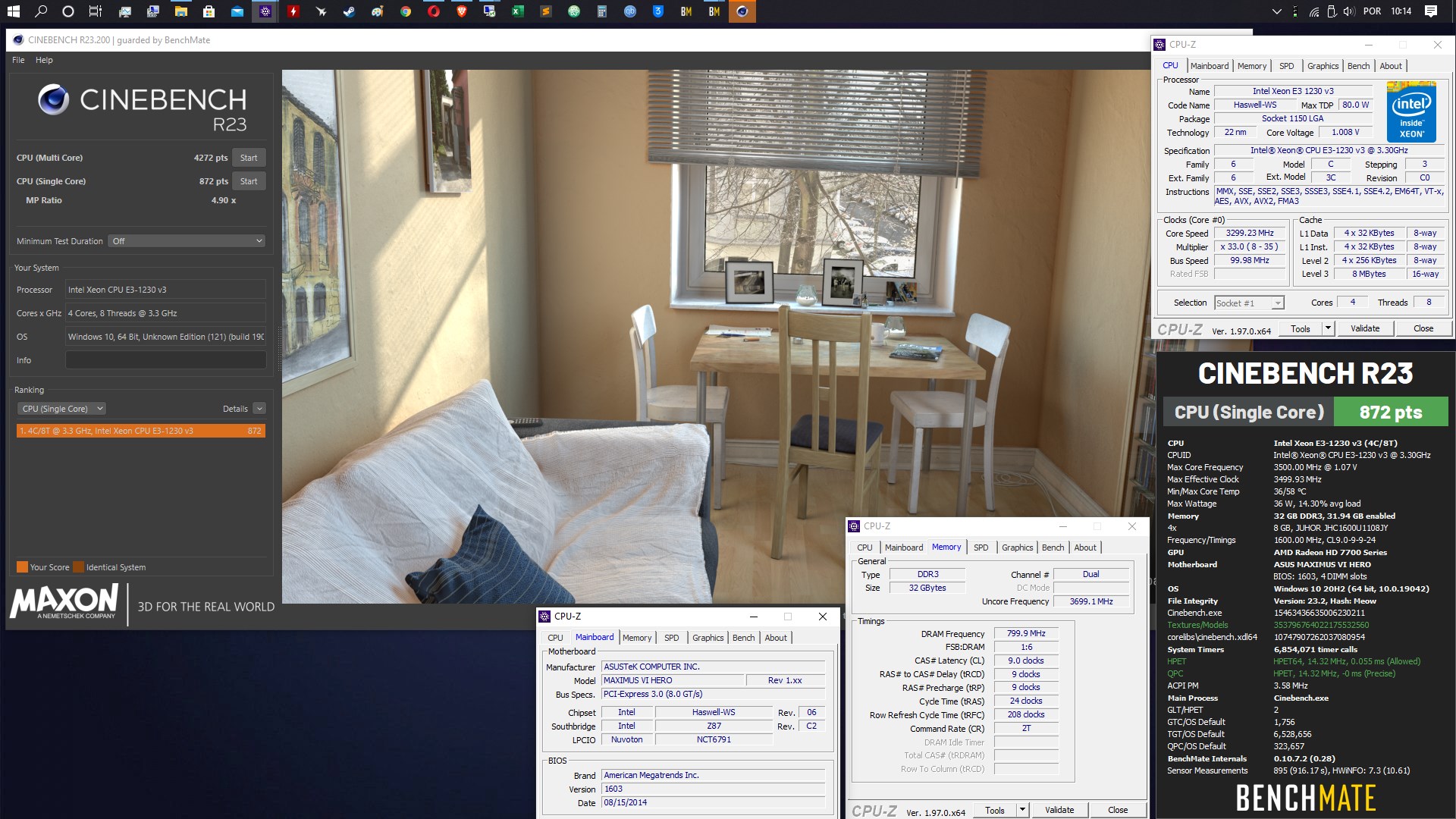The width and height of the screenshot is (1456, 819).
Task: Open the volume speaker tray icon
Action: [1348, 11]
